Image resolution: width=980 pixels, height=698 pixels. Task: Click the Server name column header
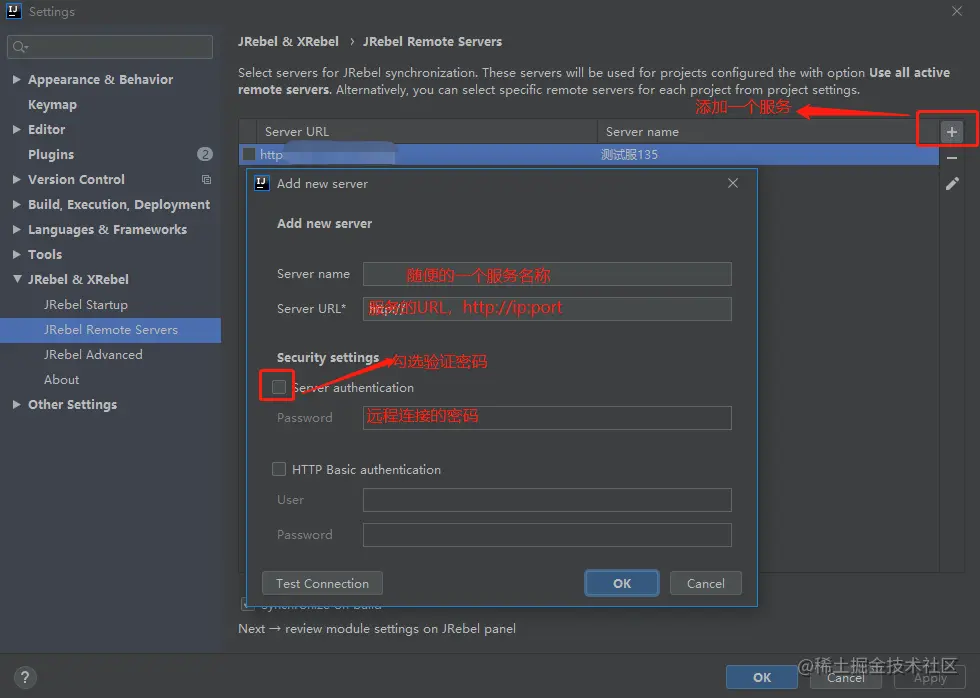click(768, 132)
